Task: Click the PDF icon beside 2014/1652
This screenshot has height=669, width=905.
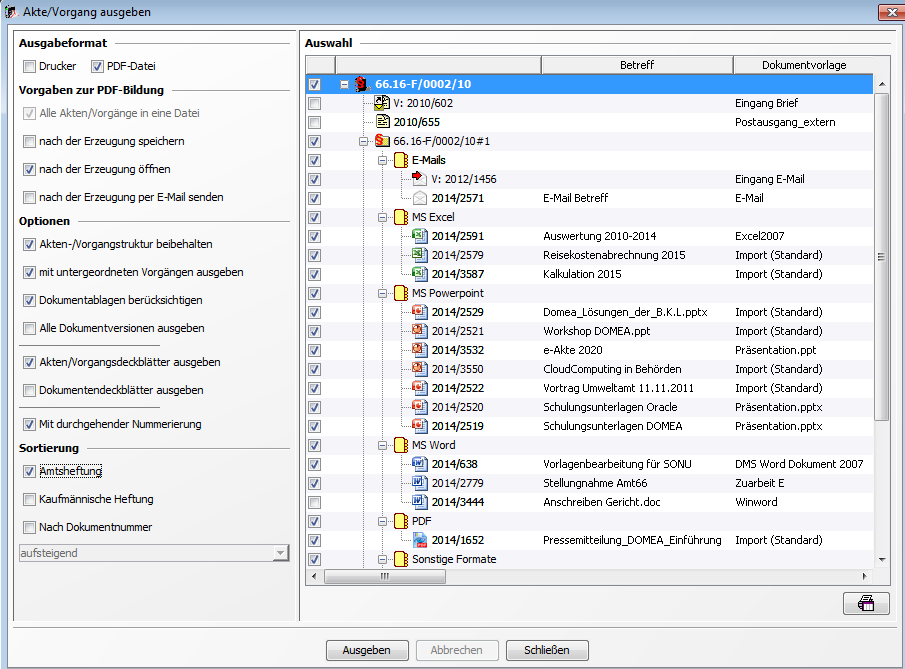Action: pyautogui.click(x=420, y=540)
